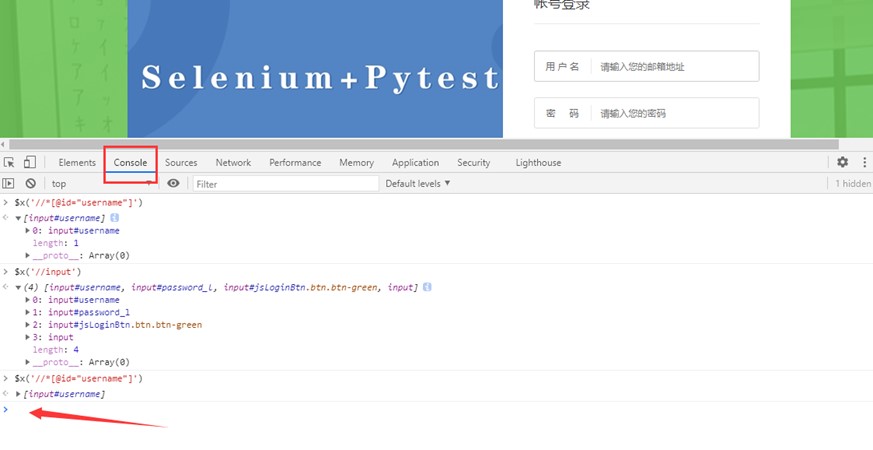Click the horizontal page scrollbar
The width and height of the screenshot is (873, 450).
424,144
